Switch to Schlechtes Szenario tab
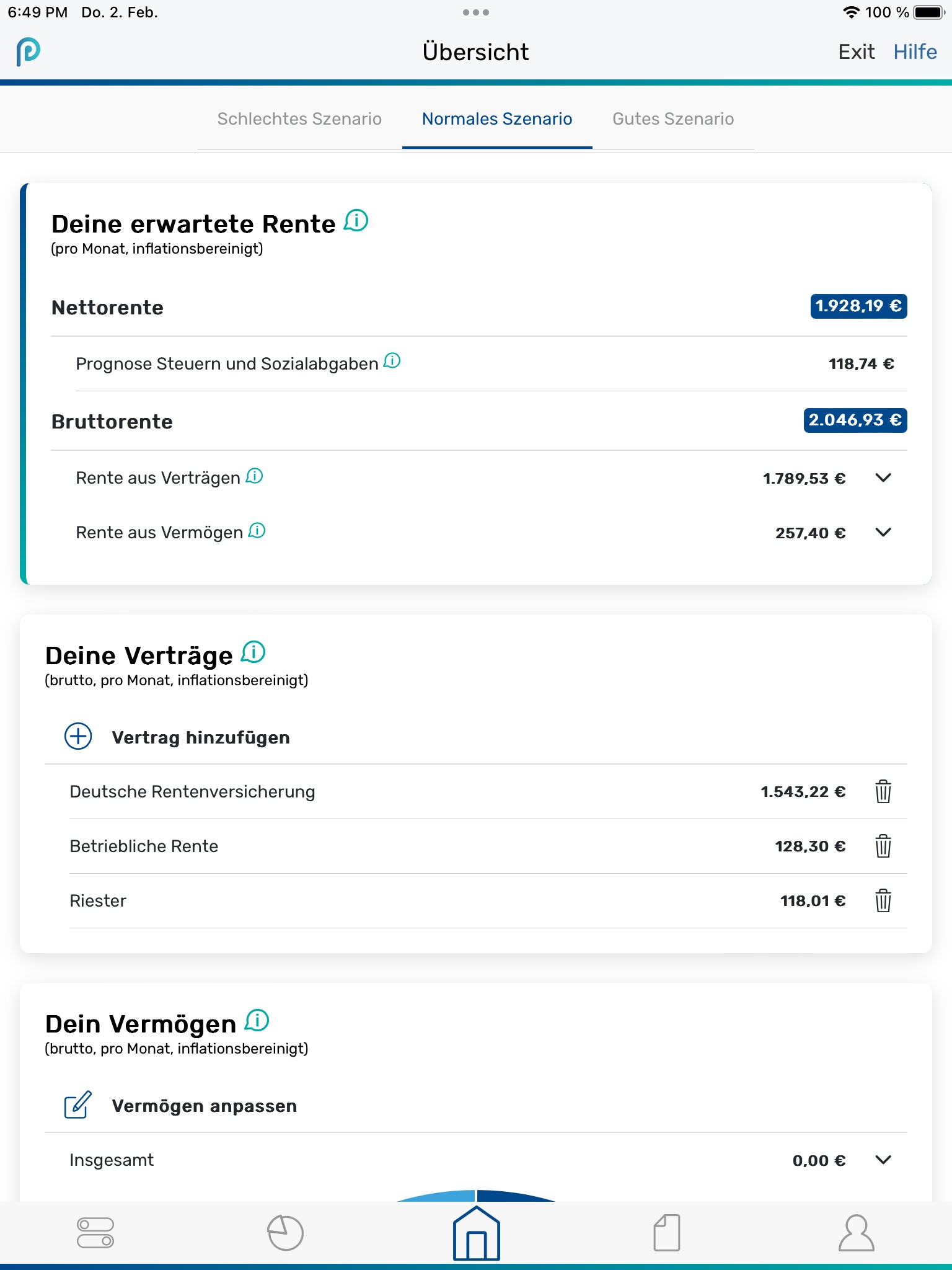Viewport: 952px width, 1270px height. [299, 119]
